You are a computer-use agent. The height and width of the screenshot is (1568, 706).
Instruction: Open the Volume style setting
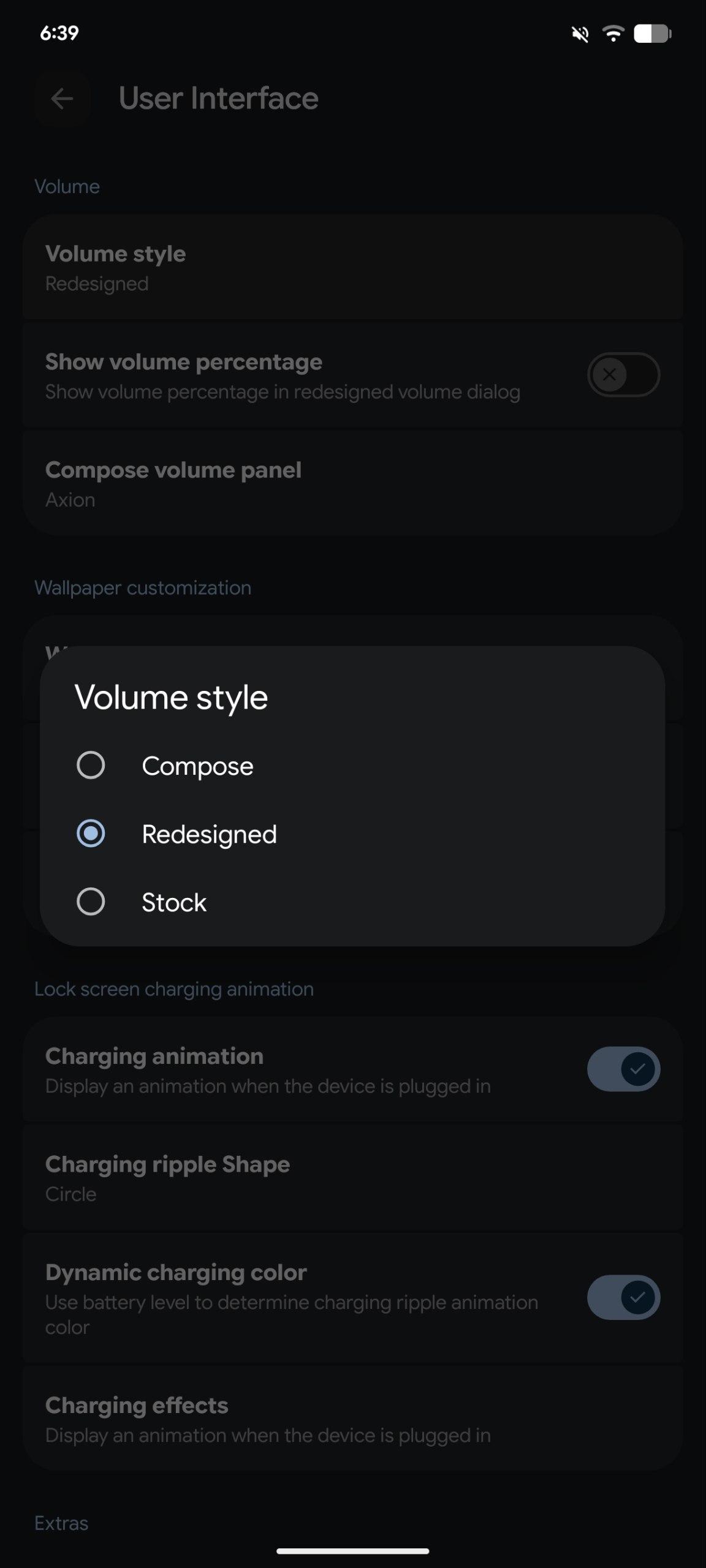tap(352, 268)
